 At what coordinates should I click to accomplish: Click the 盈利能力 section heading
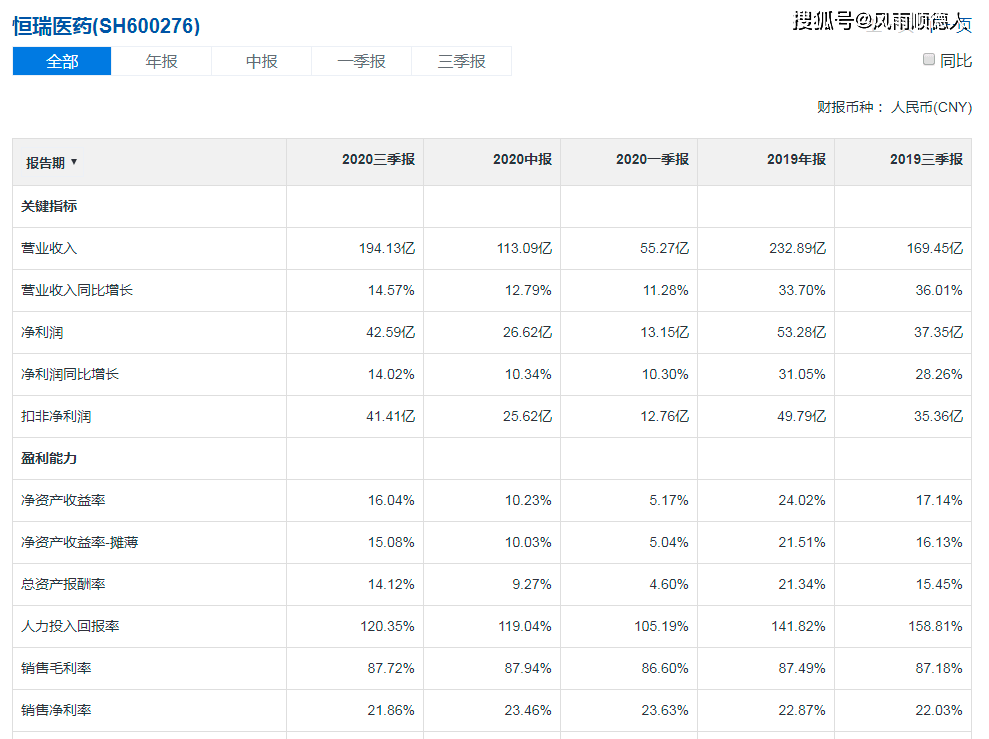49,458
